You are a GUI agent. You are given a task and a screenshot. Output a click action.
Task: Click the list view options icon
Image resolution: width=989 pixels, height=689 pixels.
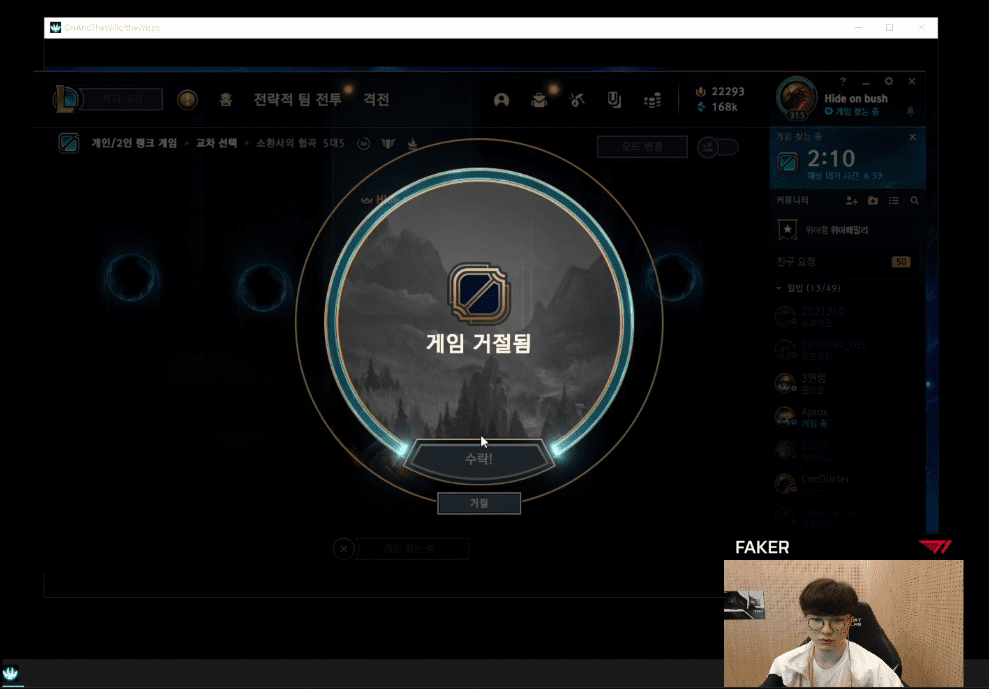pyautogui.click(x=894, y=201)
